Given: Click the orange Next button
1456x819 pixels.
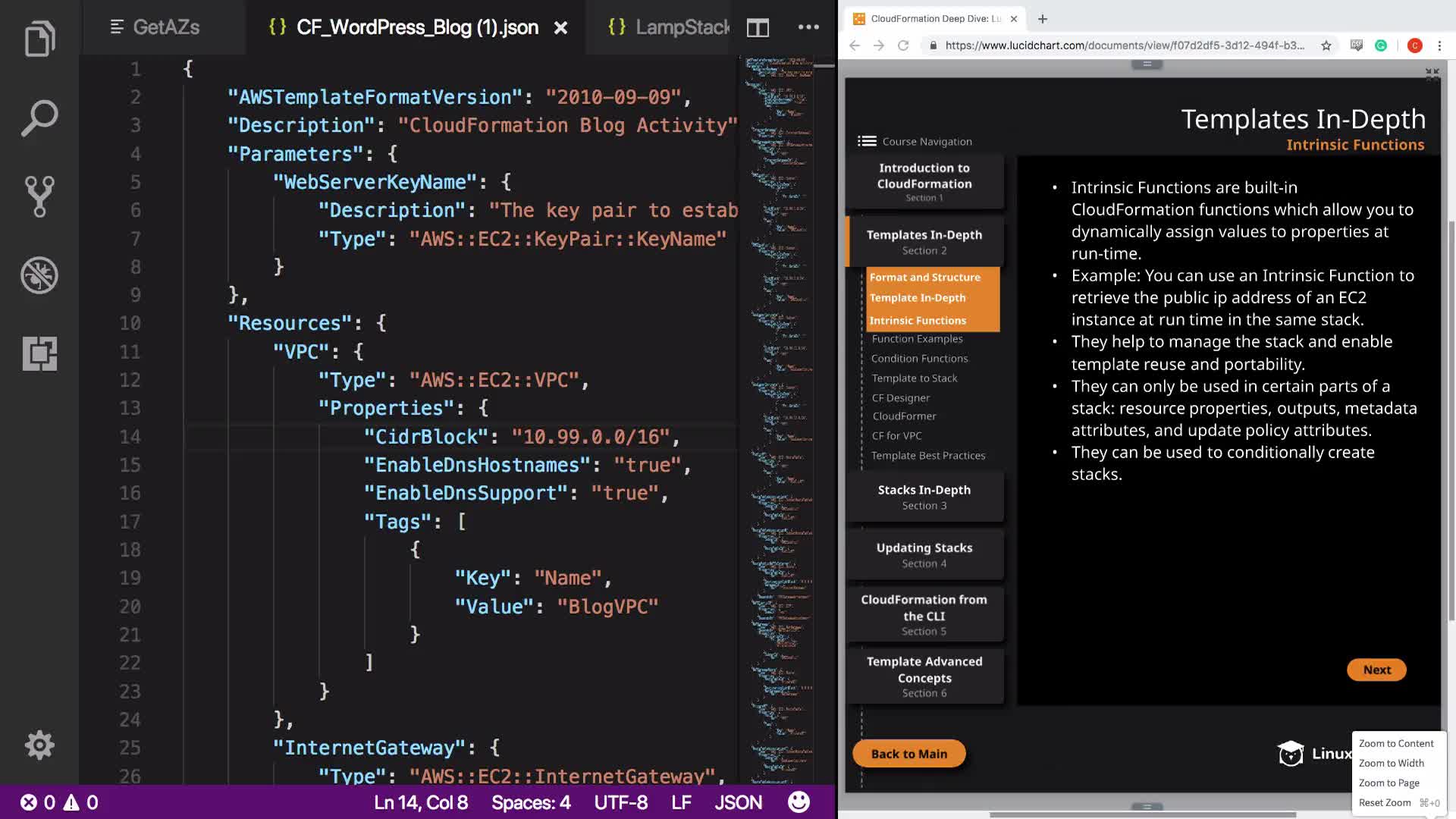Looking at the screenshot, I should click(x=1376, y=670).
